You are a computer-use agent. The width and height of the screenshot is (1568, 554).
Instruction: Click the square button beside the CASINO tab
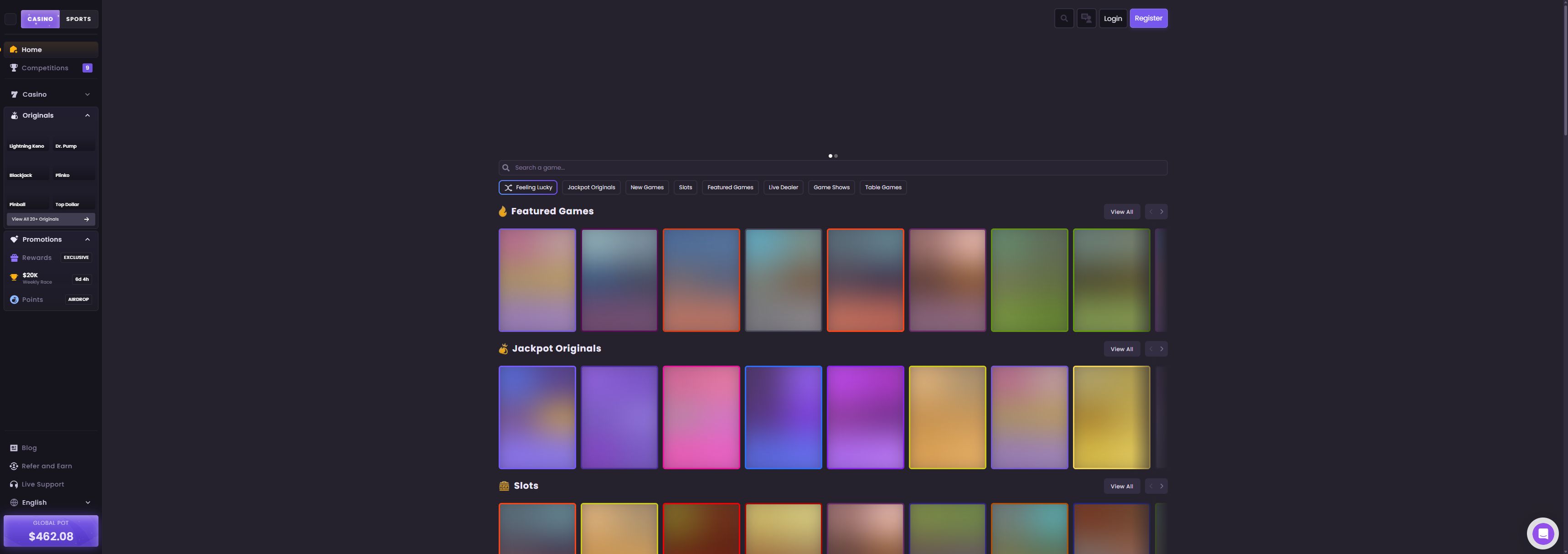tap(10, 19)
